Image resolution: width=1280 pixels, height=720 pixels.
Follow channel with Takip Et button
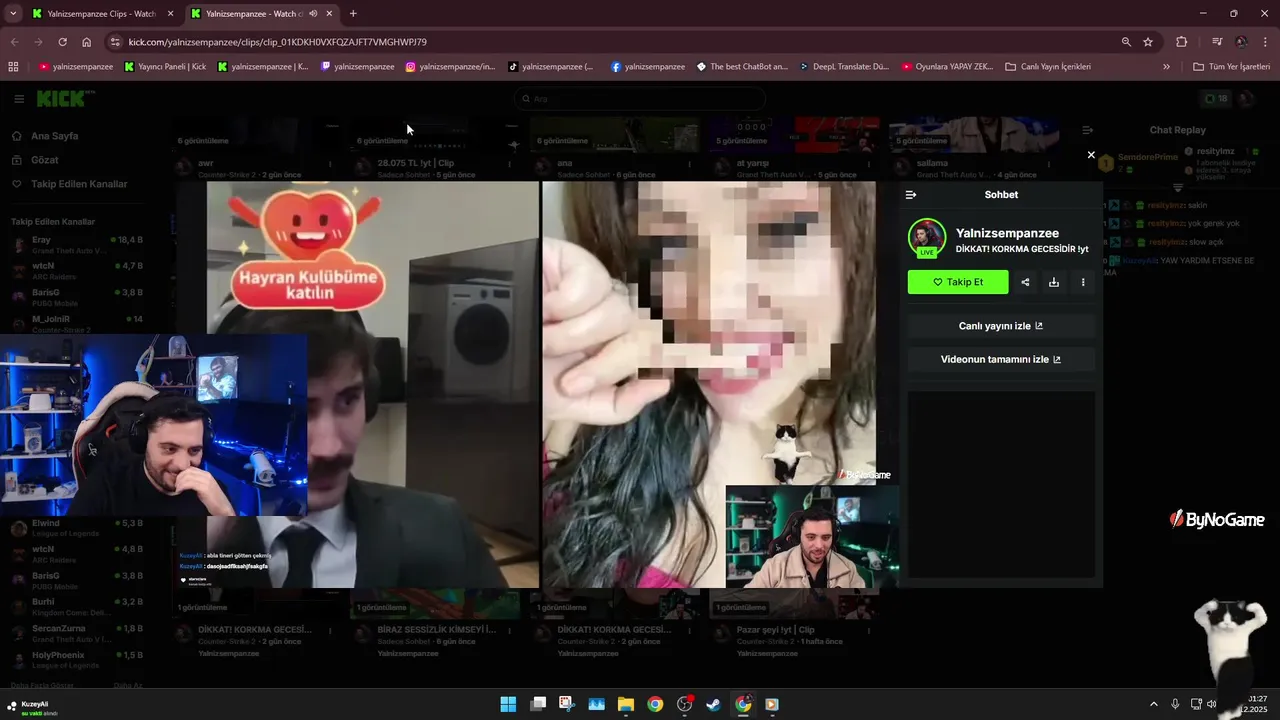(958, 282)
